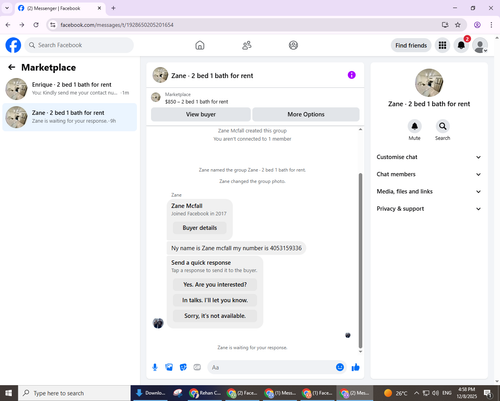
Task: Search within the conversation
Action: tap(442, 126)
